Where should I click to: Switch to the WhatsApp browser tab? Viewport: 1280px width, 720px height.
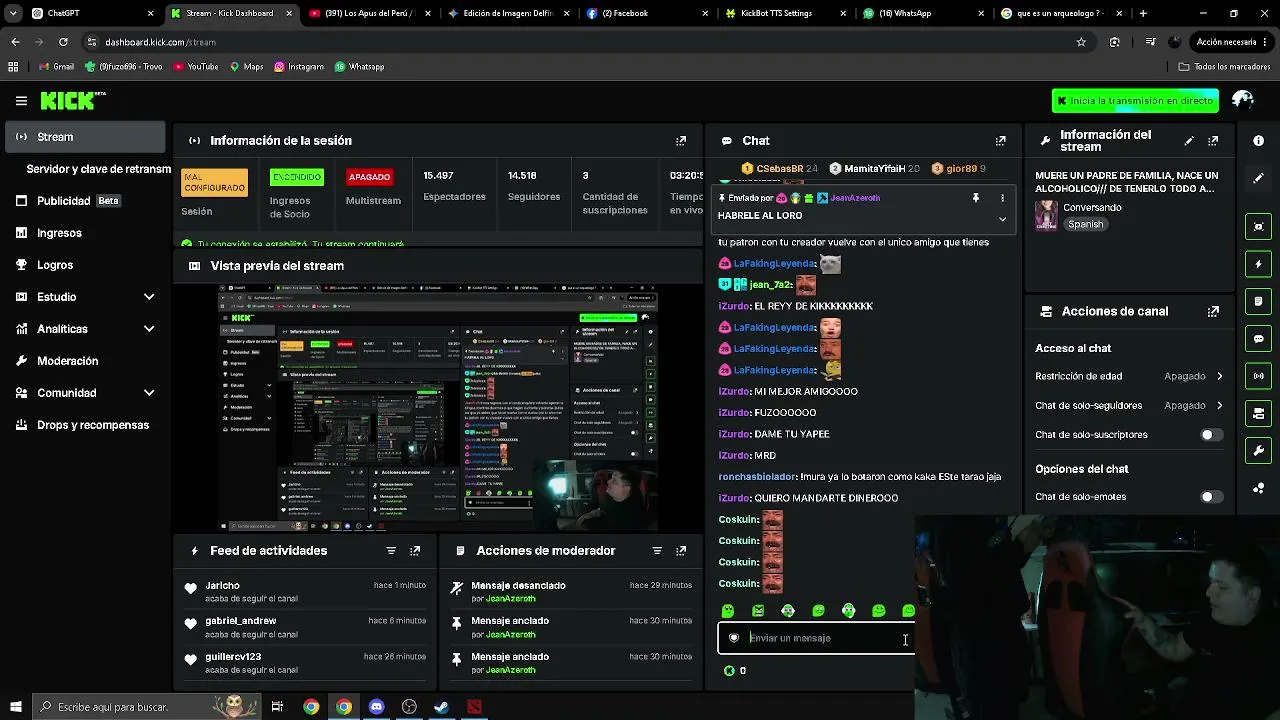pyautogui.click(x=923, y=14)
